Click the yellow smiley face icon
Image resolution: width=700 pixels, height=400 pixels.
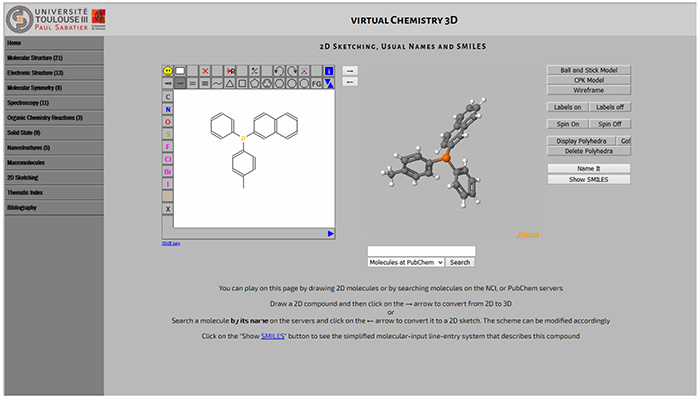(x=168, y=71)
